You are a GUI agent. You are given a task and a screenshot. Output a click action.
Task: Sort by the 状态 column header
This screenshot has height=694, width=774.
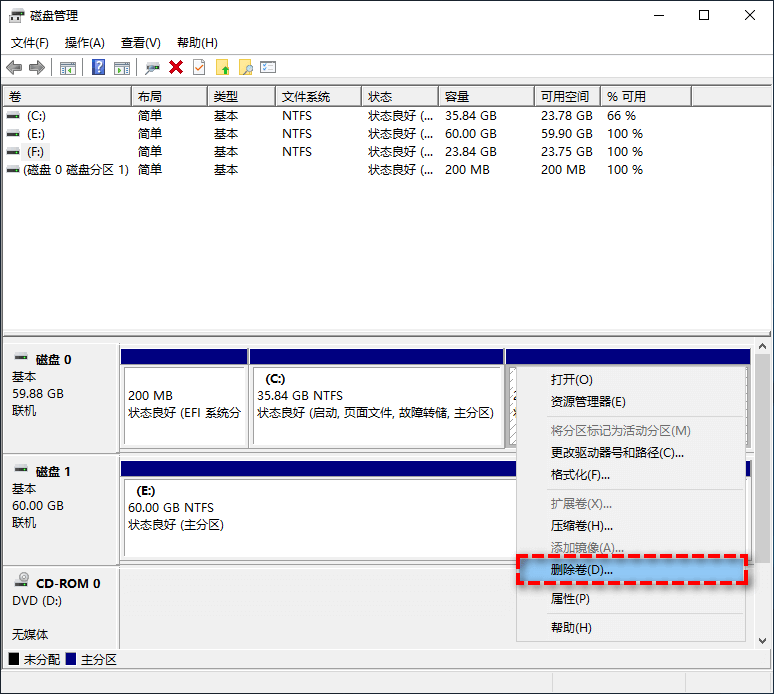pyautogui.click(x=400, y=96)
